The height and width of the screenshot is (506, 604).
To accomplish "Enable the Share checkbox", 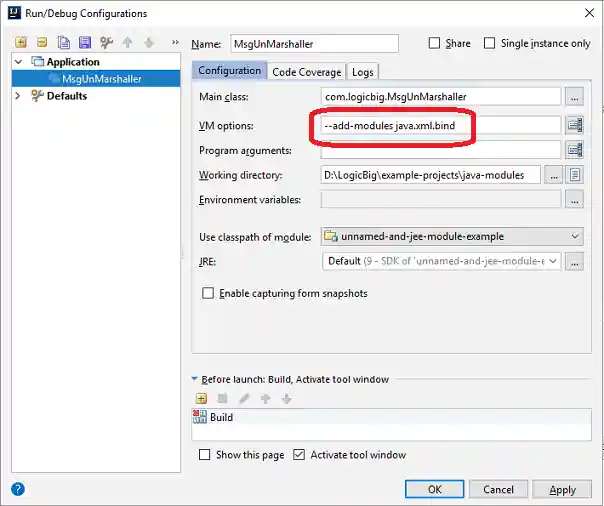I will (x=434, y=43).
